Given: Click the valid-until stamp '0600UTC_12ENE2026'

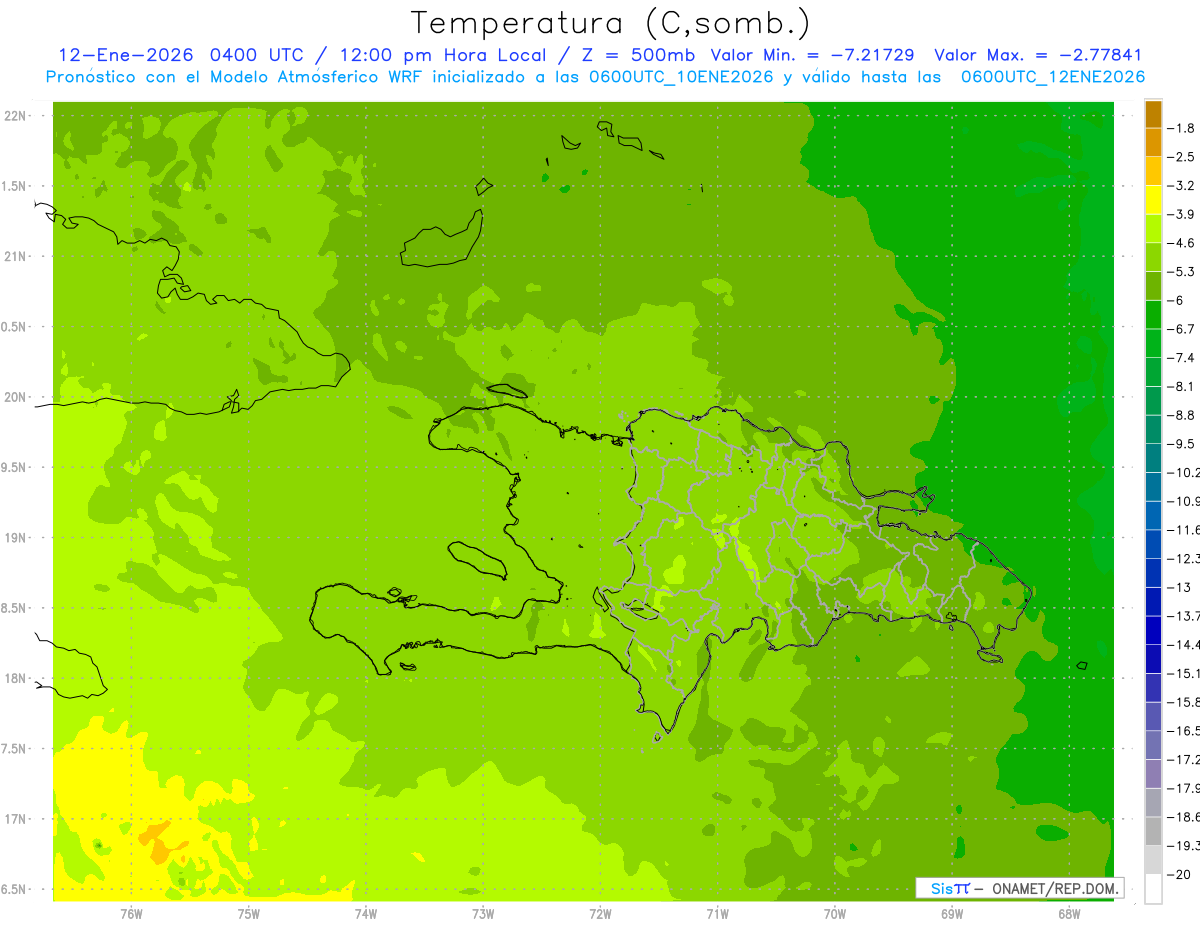Looking at the screenshot, I should coord(1053,77).
